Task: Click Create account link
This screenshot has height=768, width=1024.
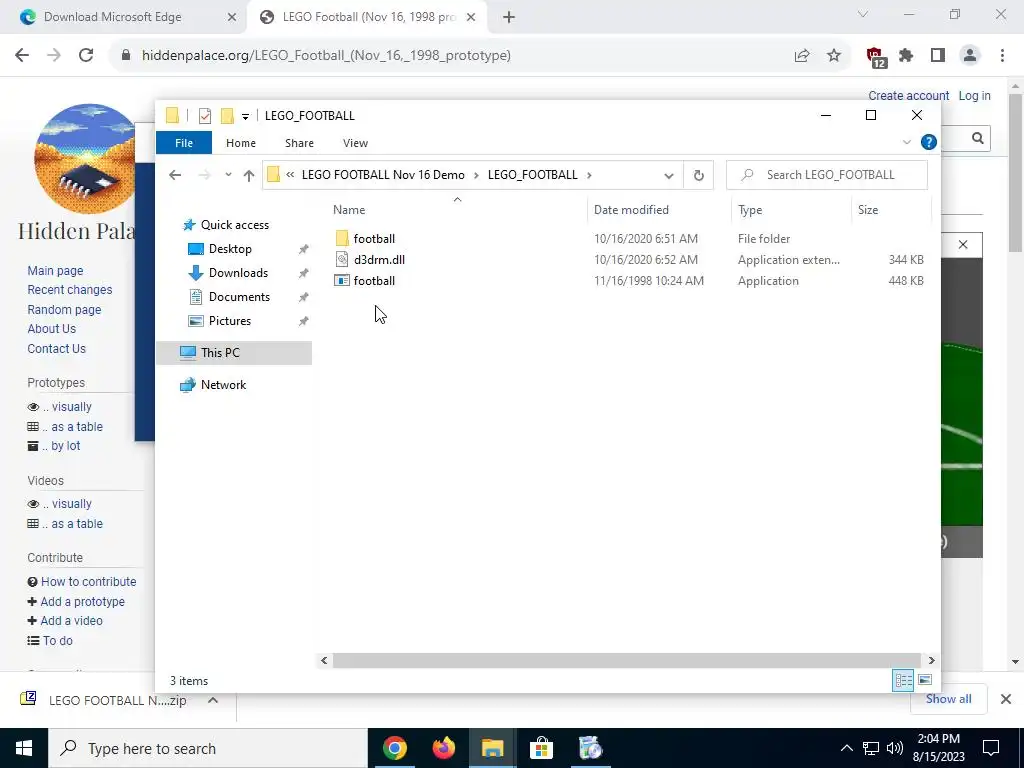Action: (908, 95)
